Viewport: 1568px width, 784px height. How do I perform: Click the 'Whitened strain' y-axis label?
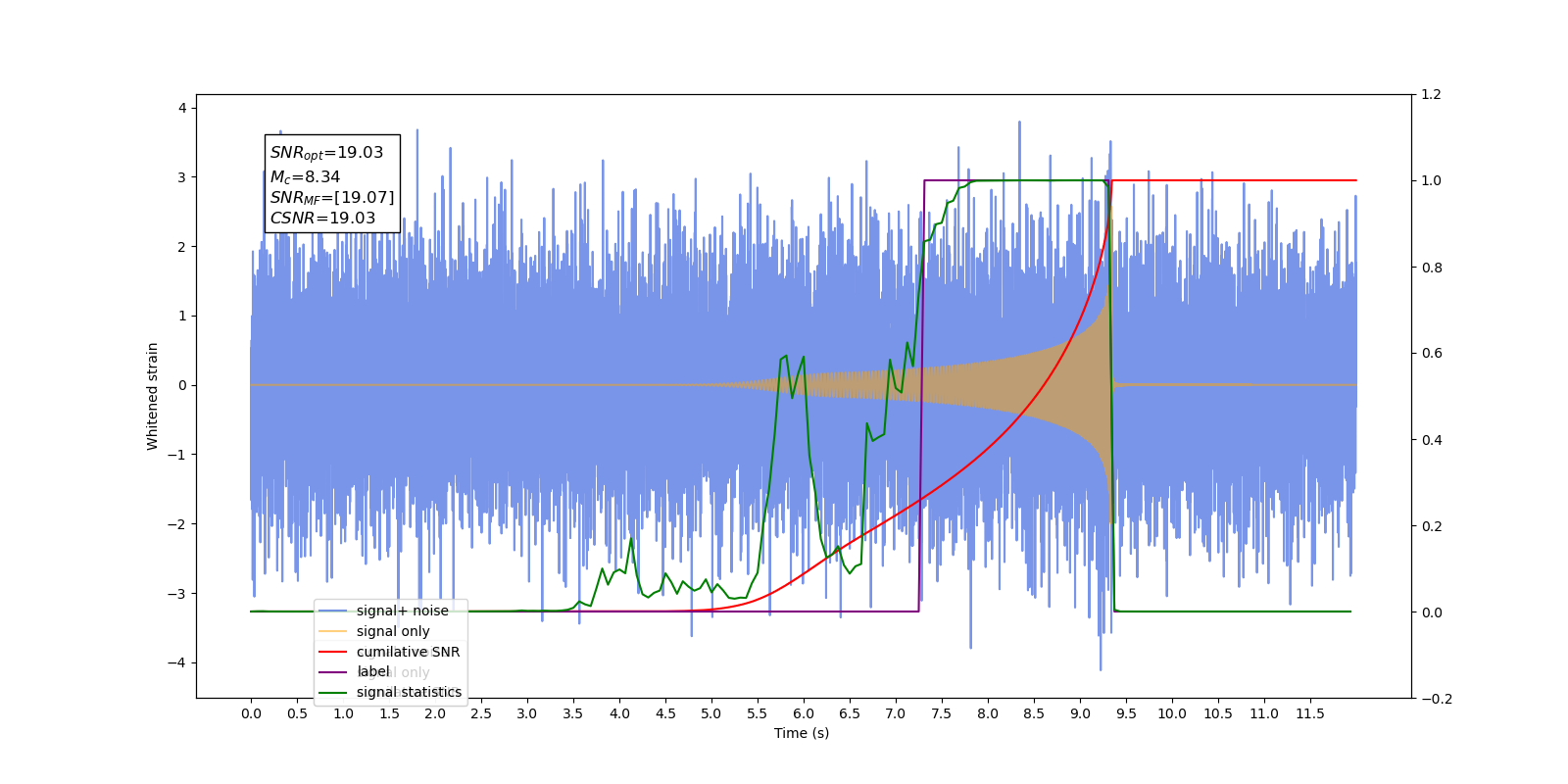click(152, 396)
